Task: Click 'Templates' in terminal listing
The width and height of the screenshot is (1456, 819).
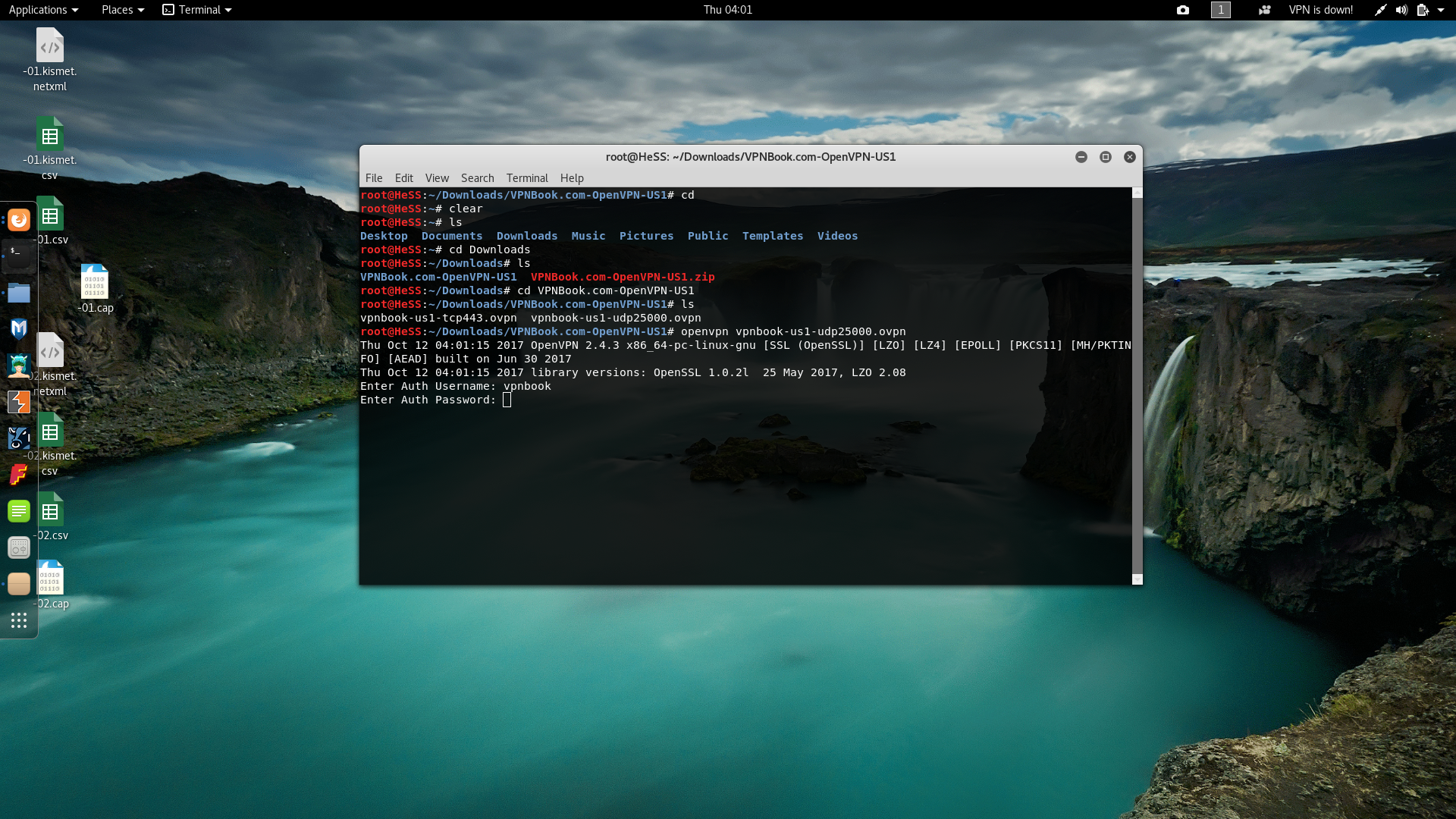Action: pyautogui.click(x=773, y=236)
